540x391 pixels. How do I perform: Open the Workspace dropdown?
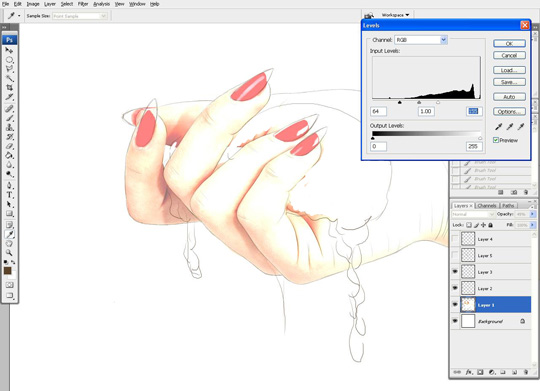pos(395,15)
